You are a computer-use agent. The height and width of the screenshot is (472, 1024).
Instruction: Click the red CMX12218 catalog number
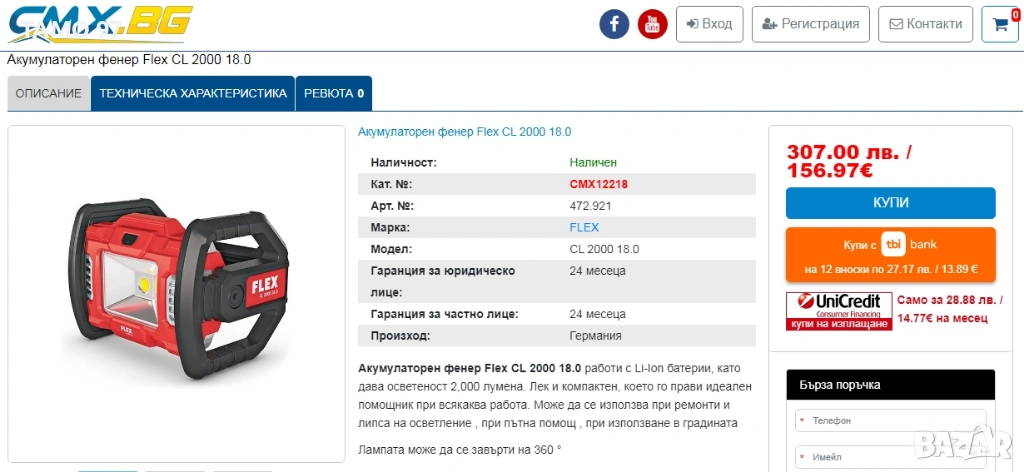[x=599, y=184]
